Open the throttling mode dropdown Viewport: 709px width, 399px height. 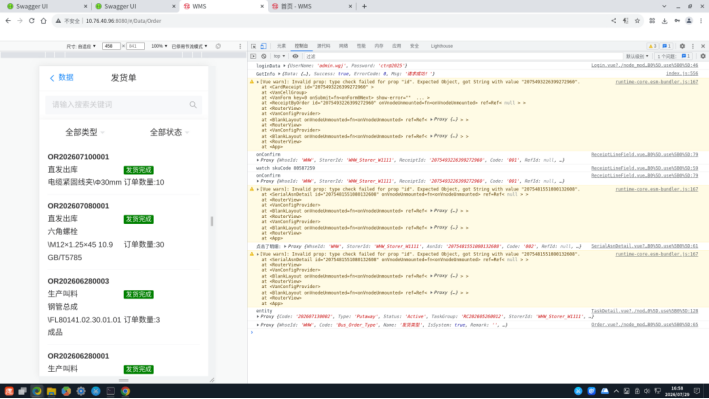(x=189, y=46)
